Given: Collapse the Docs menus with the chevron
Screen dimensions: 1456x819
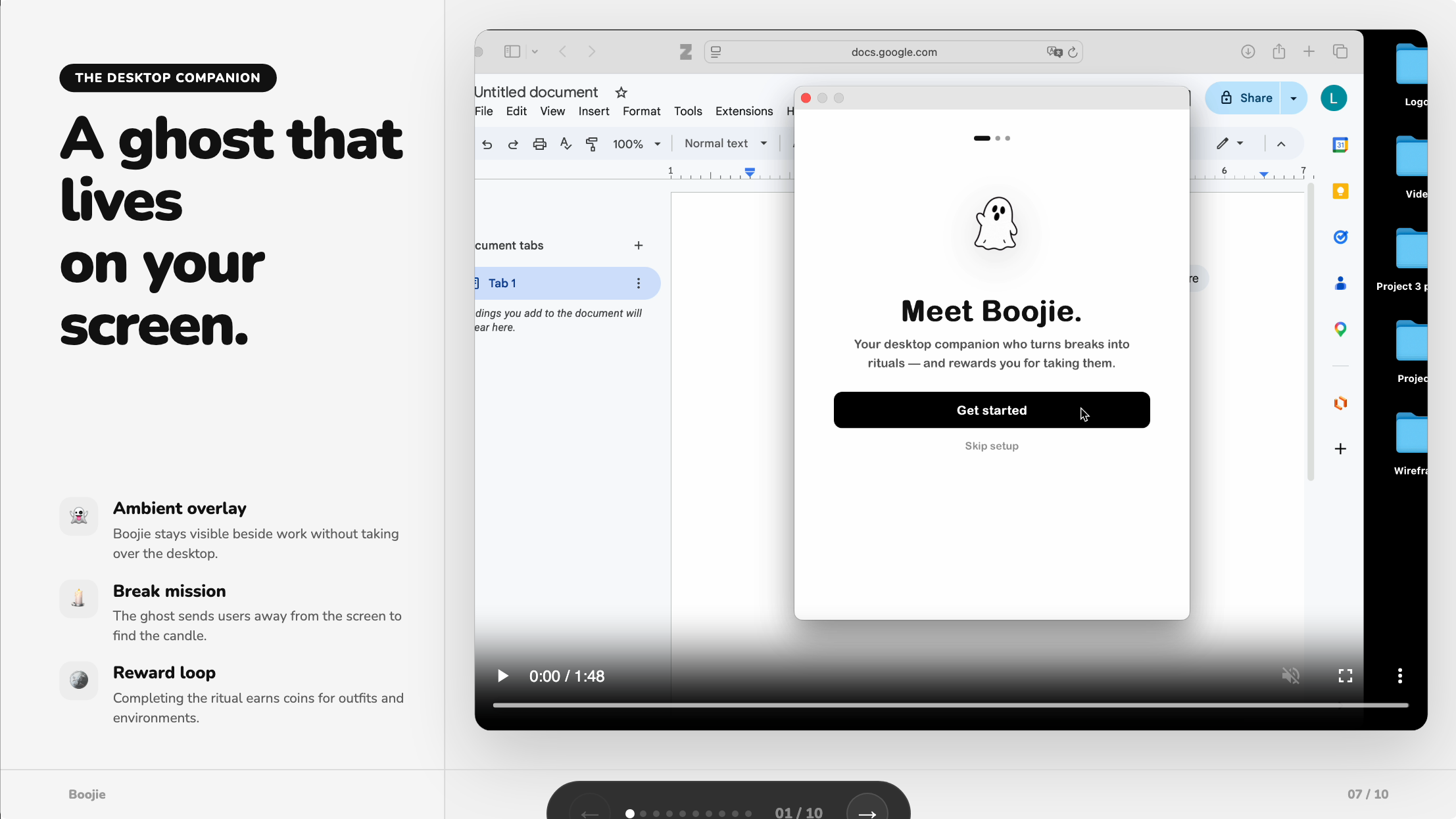Looking at the screenshot, I should [1281, 144].
